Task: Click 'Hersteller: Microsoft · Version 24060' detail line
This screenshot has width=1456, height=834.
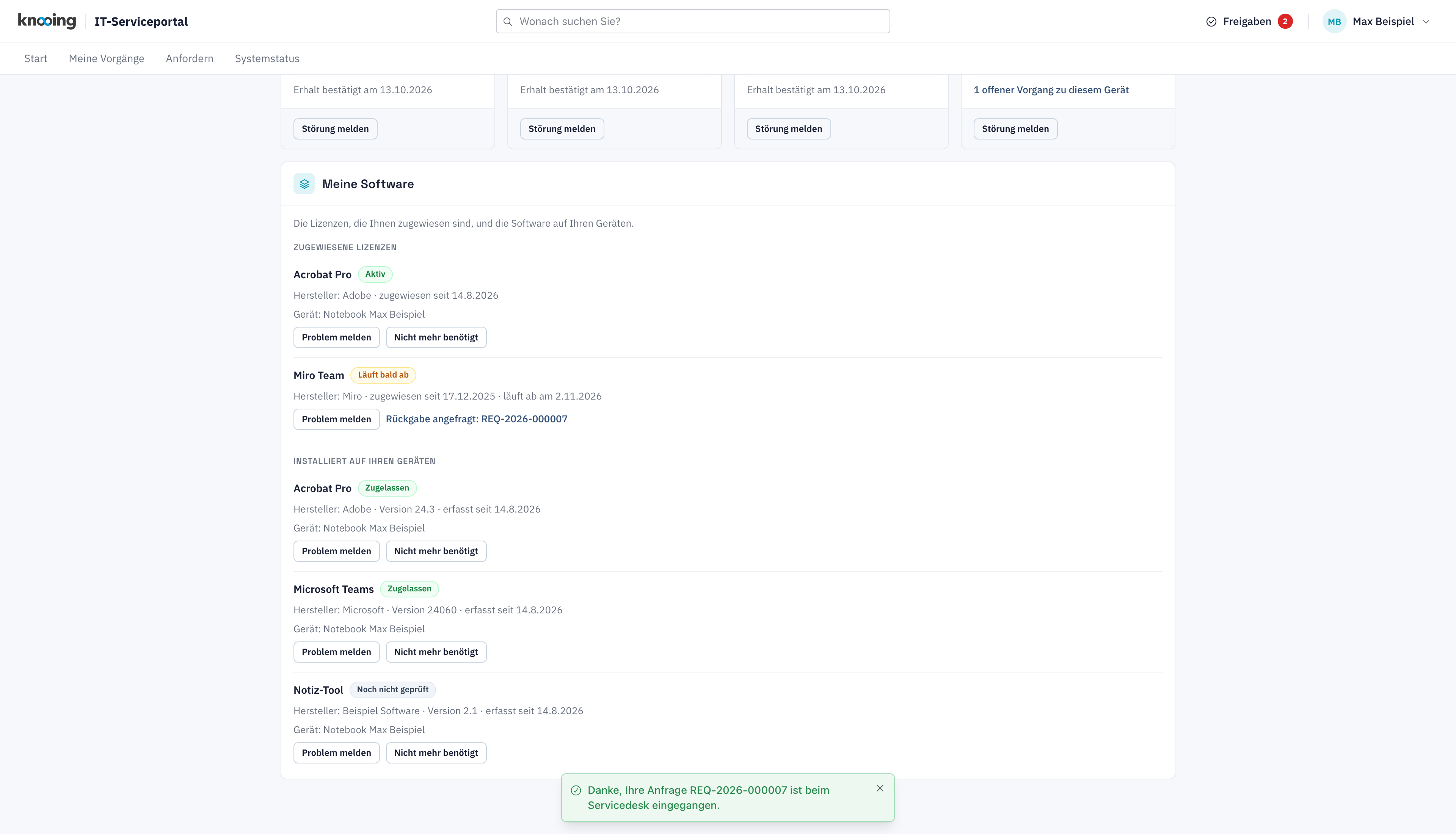Action: click(x=428, y=610)
